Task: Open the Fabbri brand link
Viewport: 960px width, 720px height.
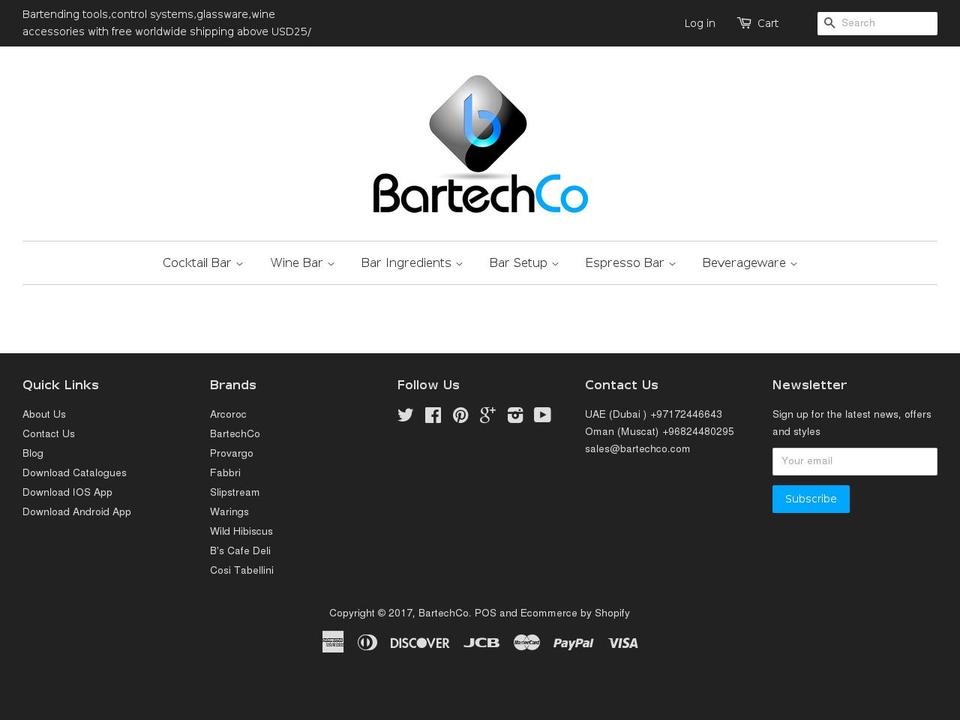Action: 225,473
